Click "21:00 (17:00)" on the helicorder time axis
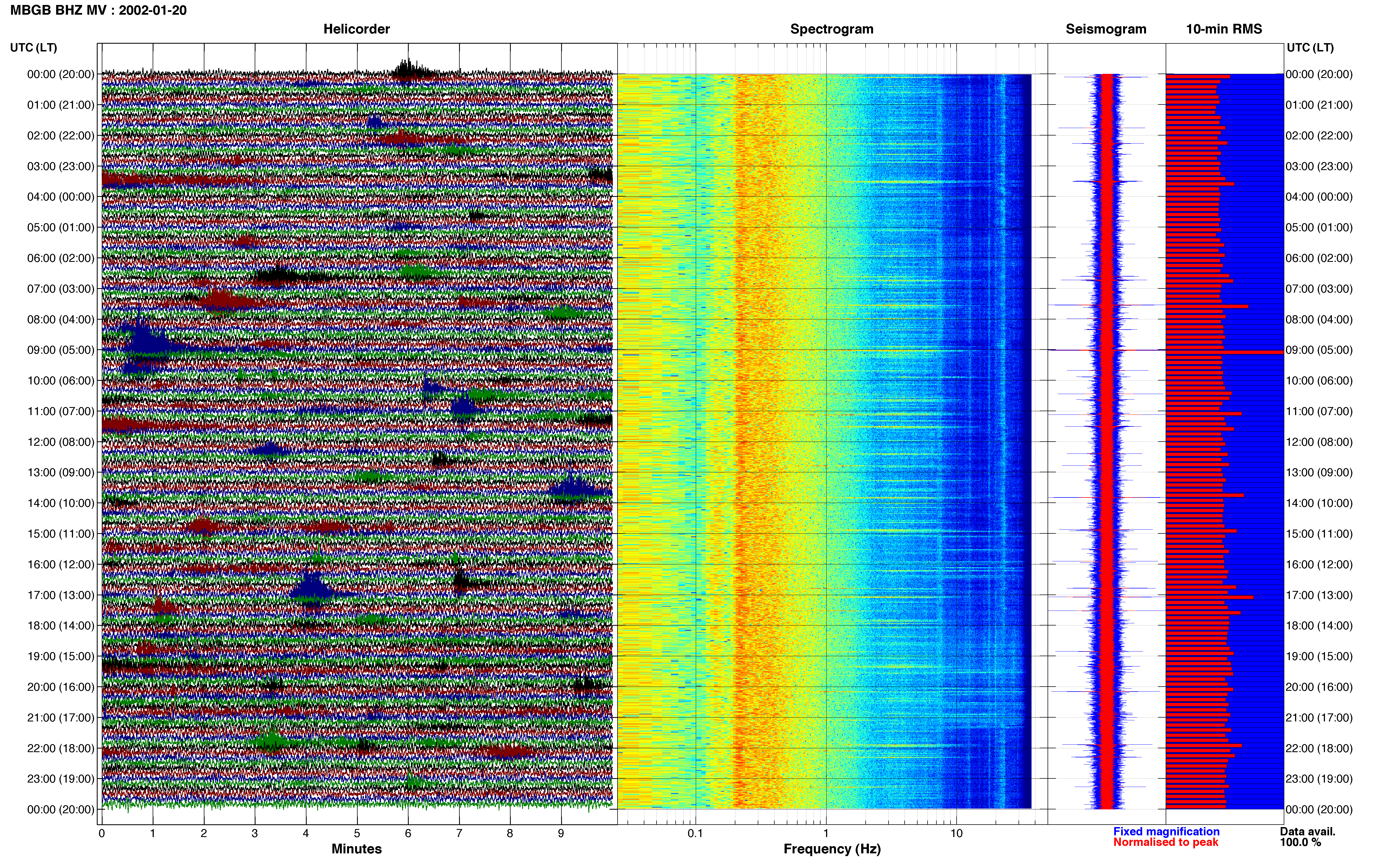 pyautogui.click(x=61, y=718)
